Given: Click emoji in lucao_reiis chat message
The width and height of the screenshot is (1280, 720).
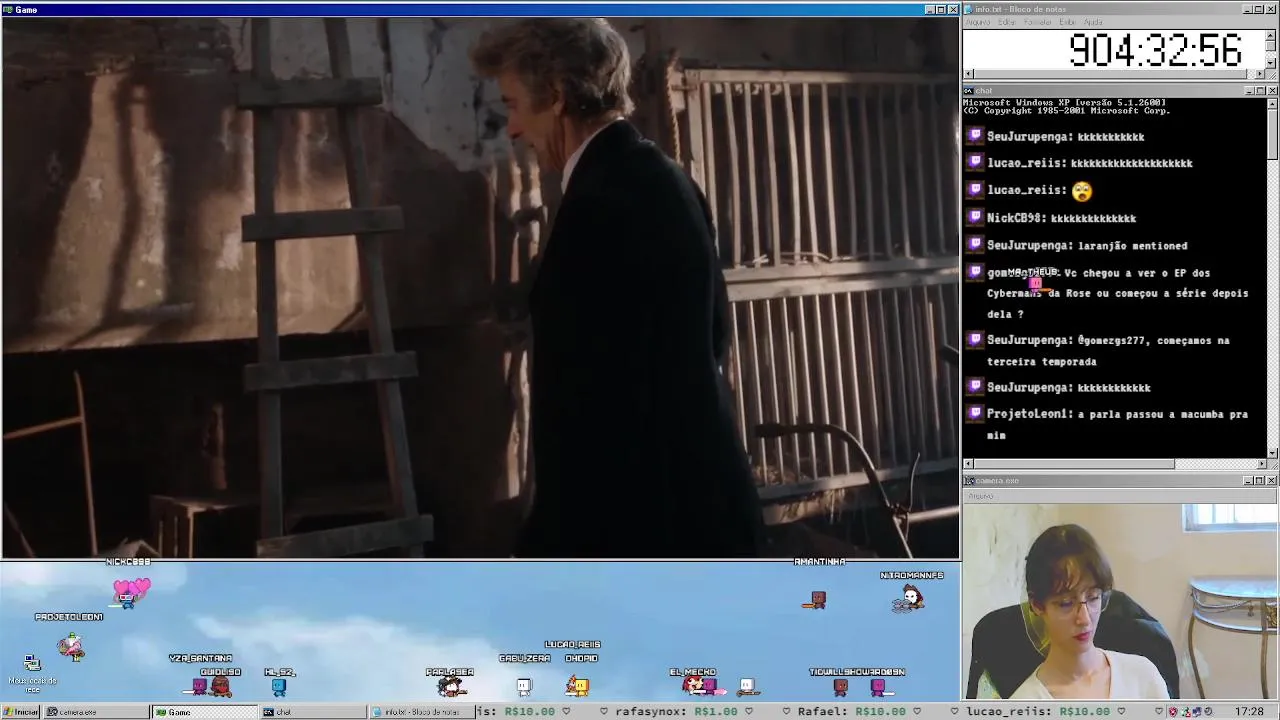Looking at the screenshot, I should coord(1082,190).
